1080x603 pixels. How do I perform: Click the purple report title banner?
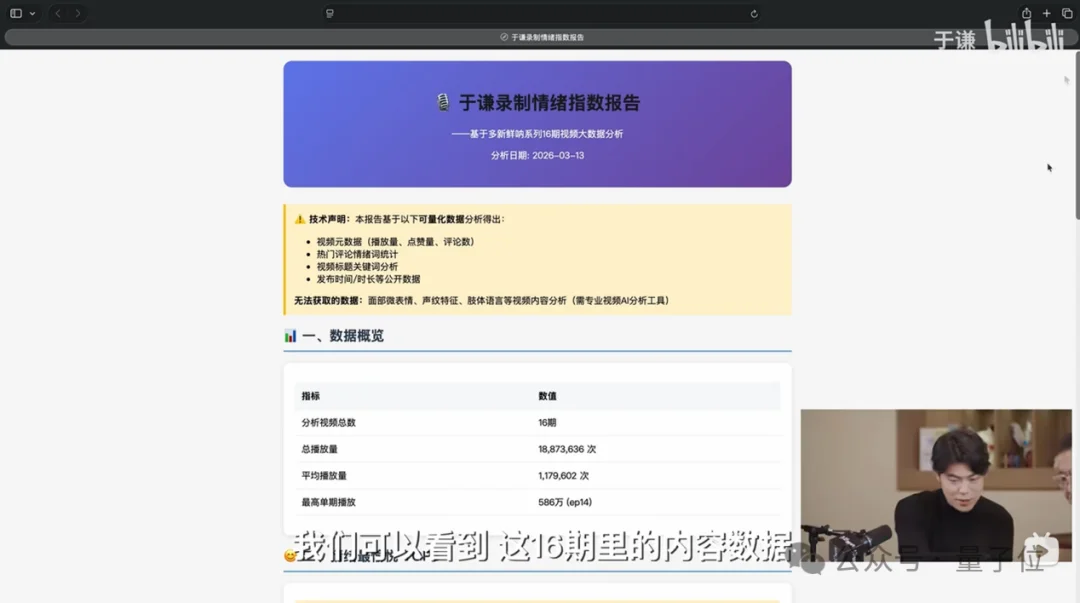click(538, 124)
